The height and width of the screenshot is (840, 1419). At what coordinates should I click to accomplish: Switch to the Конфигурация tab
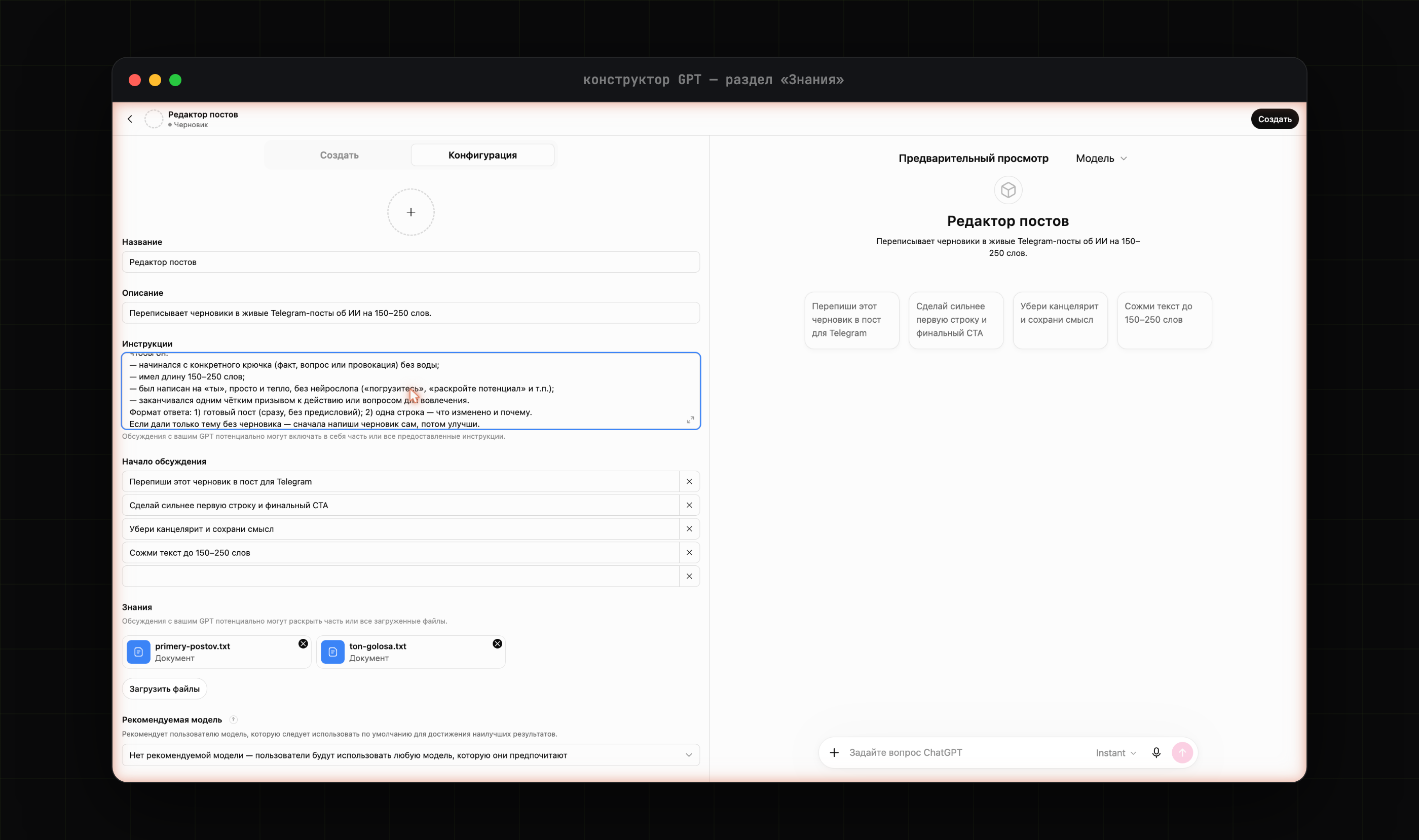coord(482,155)
